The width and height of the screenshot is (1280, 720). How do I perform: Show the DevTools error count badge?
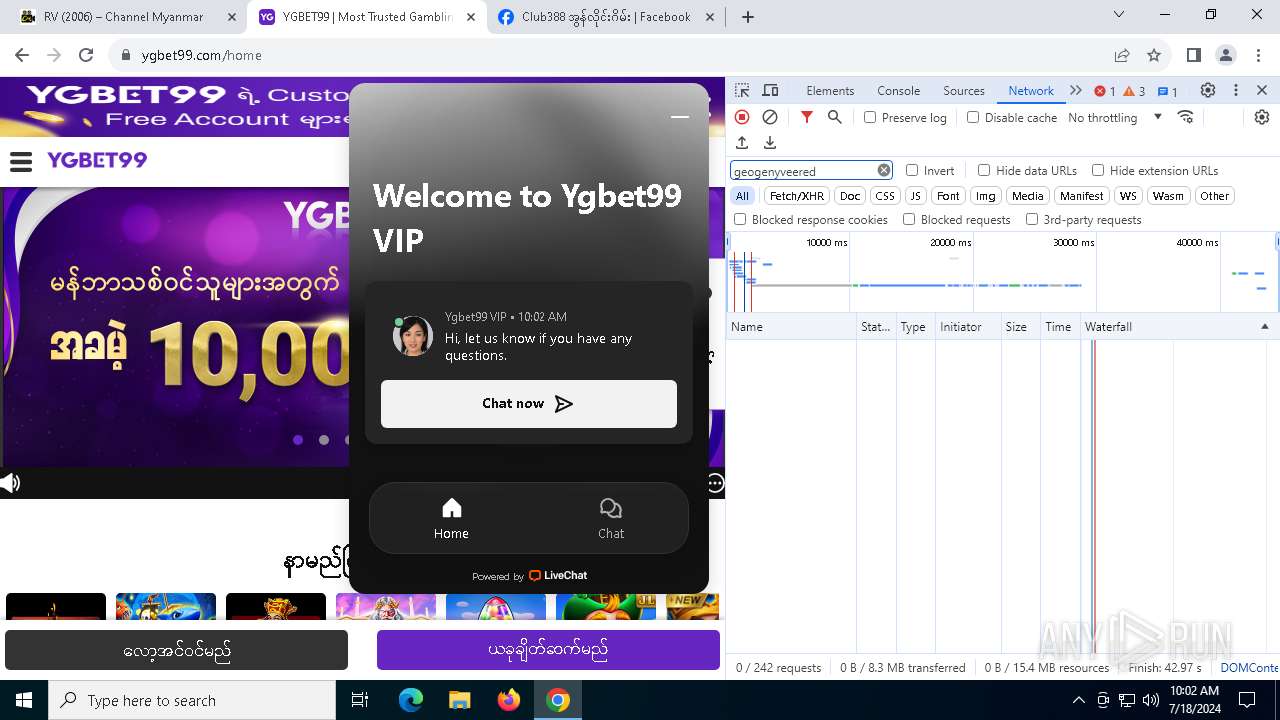click(x=1105, y=91)
